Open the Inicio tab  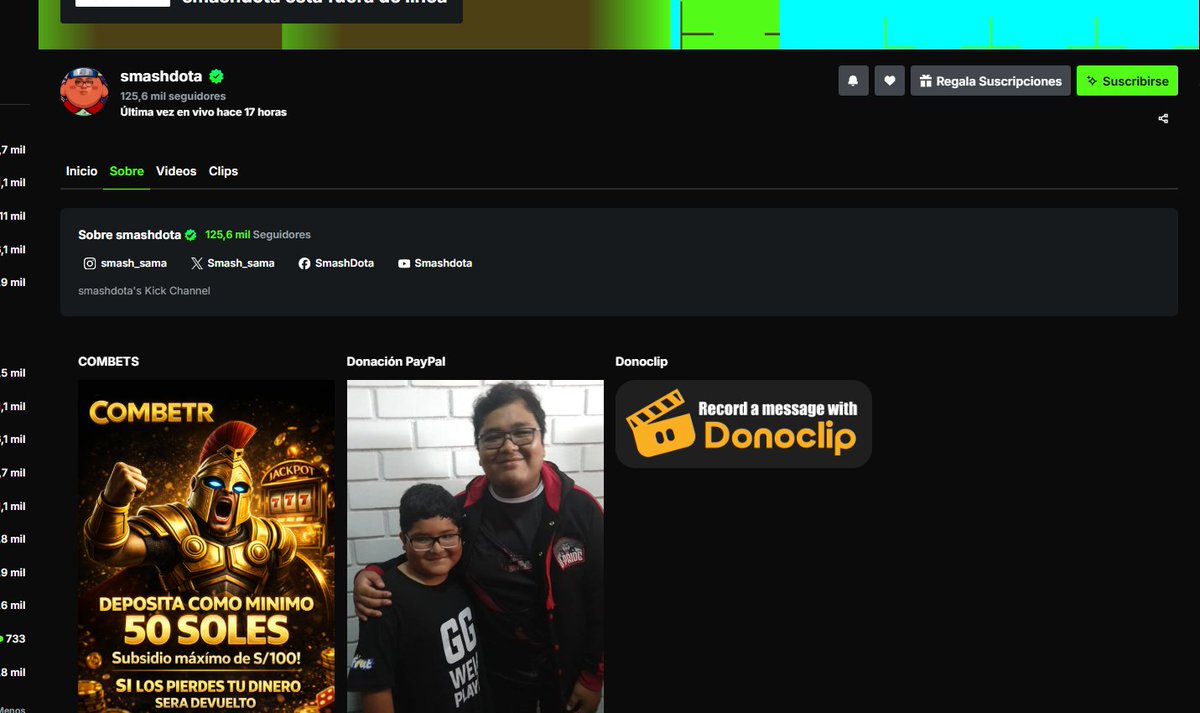(82, 171)
